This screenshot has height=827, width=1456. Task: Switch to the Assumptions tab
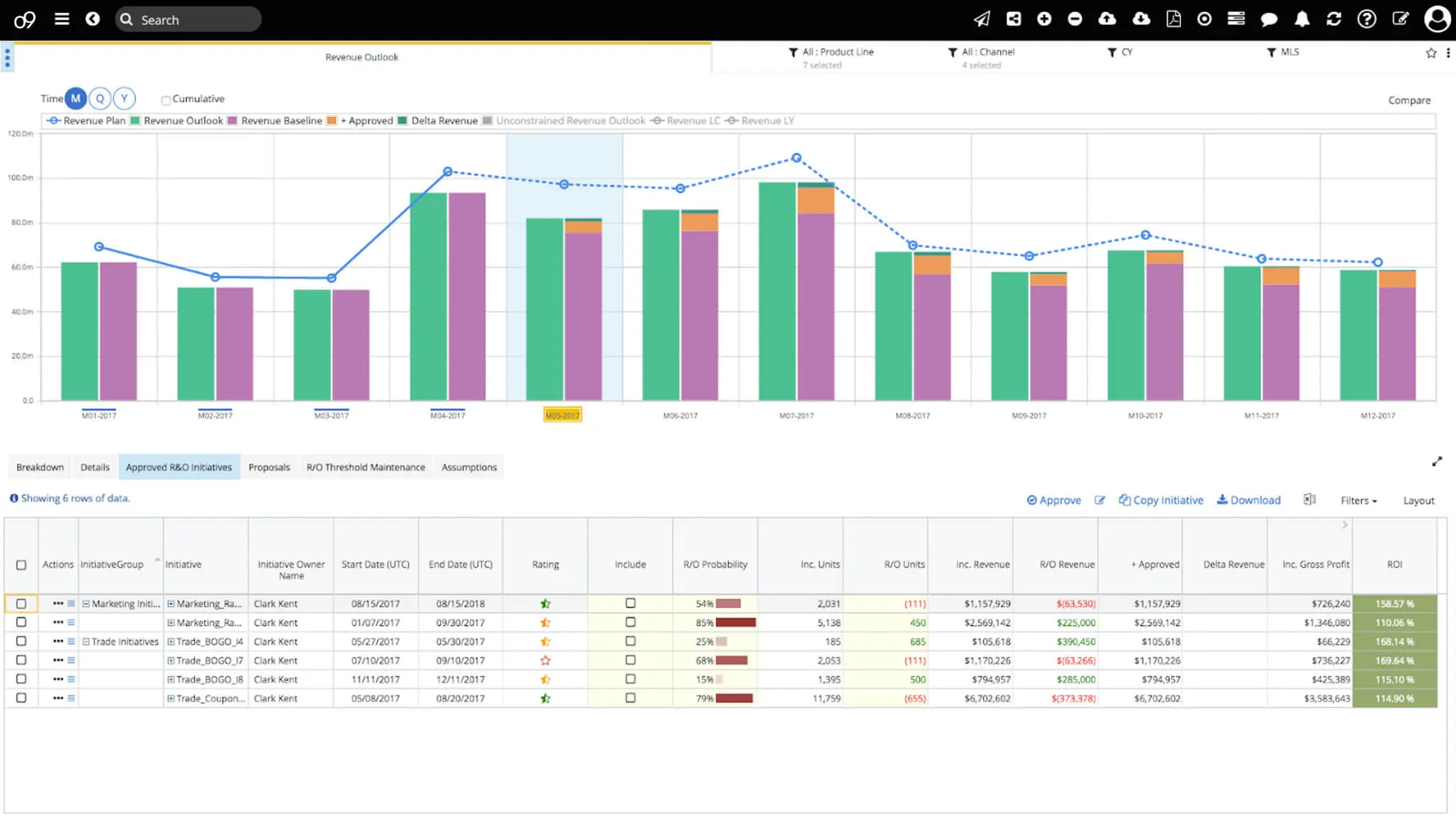click(469, 467)
